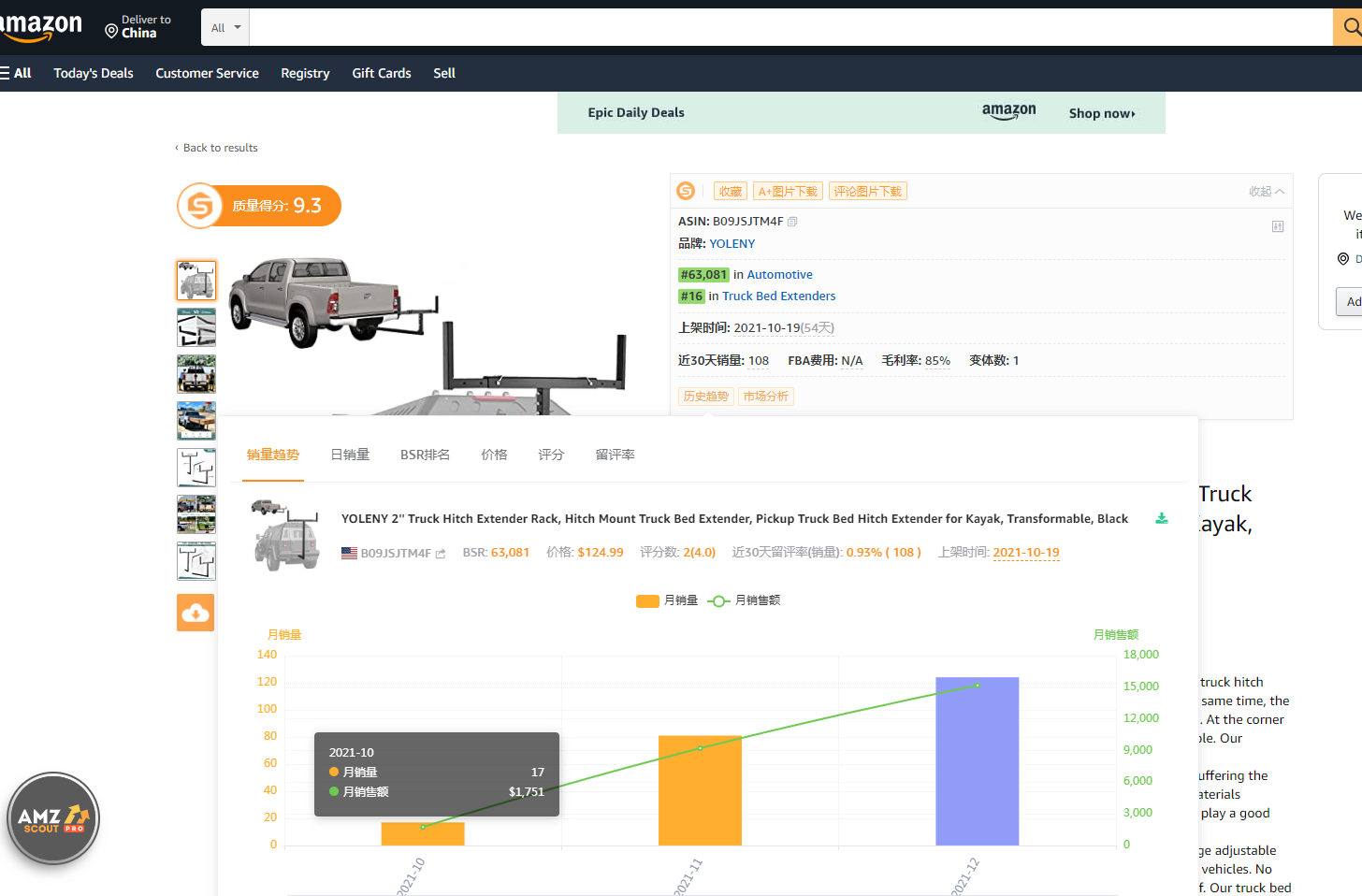Click the Amazon logo

39,27
